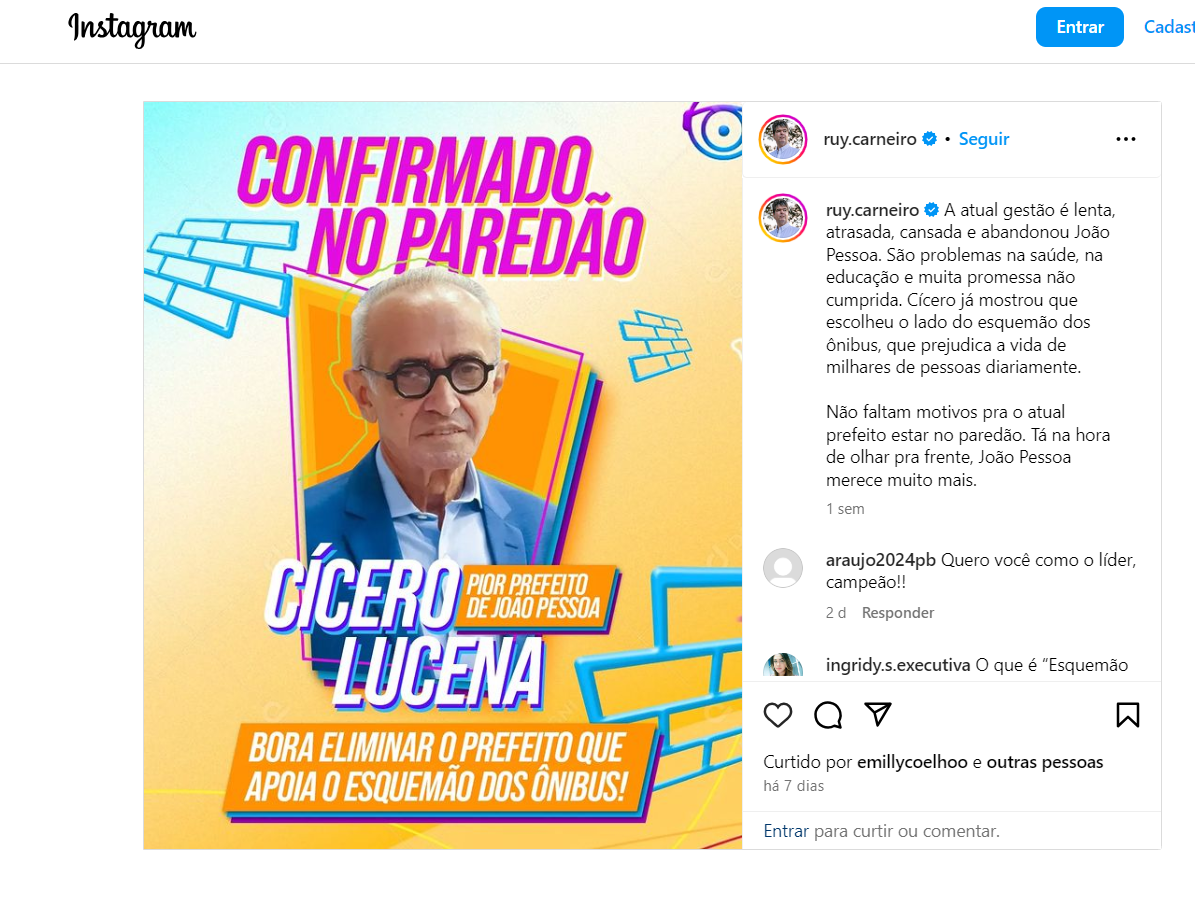Follow the account with Seguir
The image size is (1195, 897).
coord(984,139)
